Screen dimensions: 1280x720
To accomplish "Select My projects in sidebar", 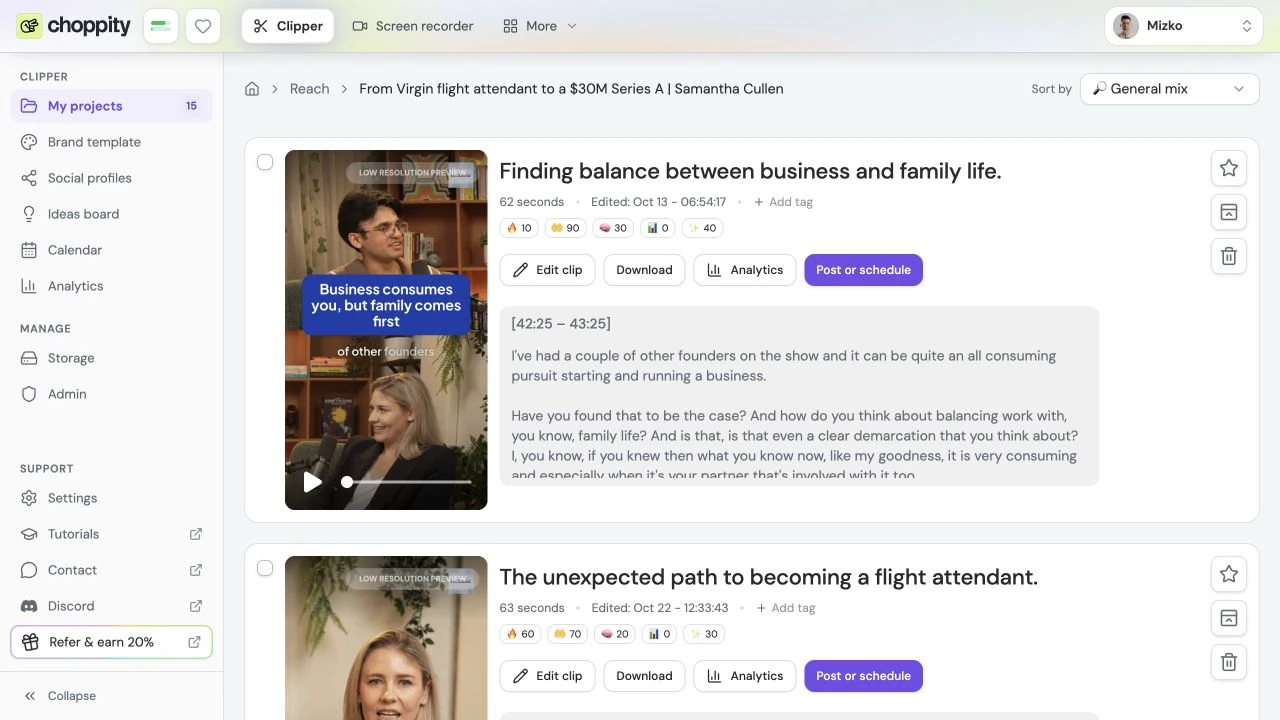I will pyautogui.click(x=111, y=106).
